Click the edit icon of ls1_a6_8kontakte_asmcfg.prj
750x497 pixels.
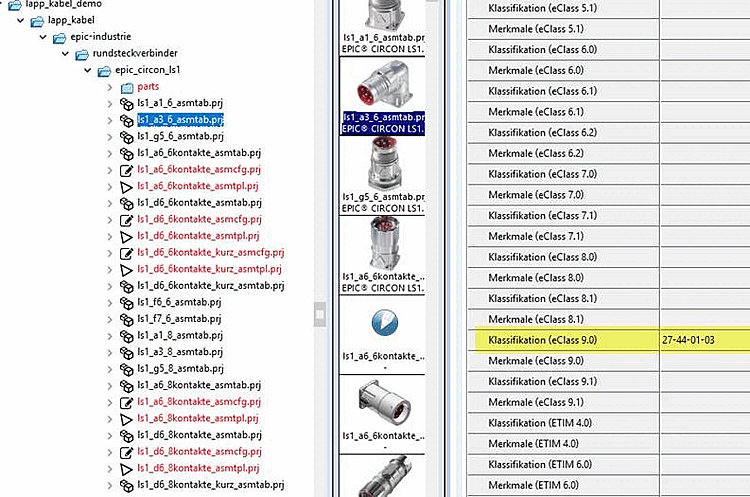(126, 402)
